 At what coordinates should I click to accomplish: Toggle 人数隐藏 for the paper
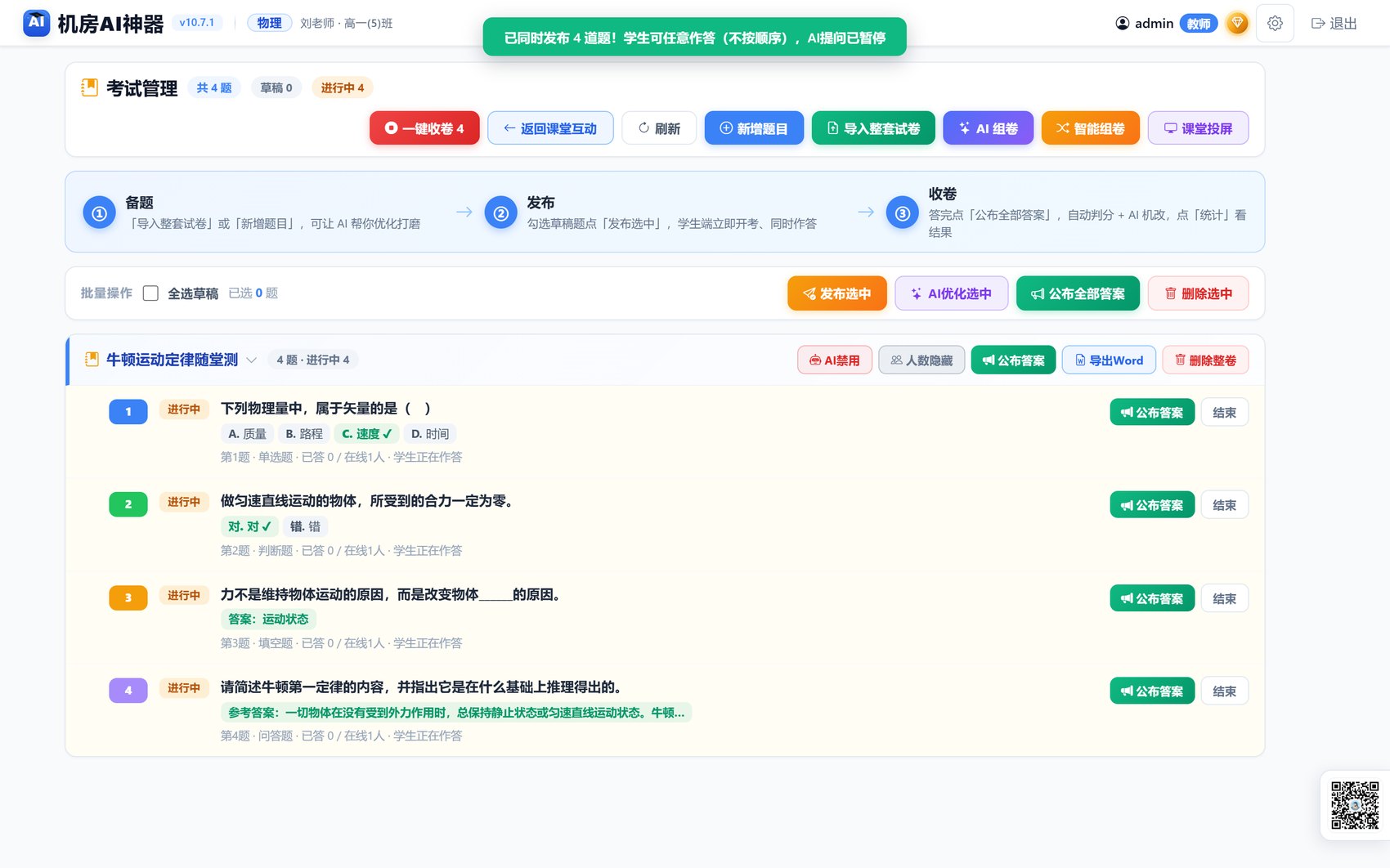click(x=921, y=360)
